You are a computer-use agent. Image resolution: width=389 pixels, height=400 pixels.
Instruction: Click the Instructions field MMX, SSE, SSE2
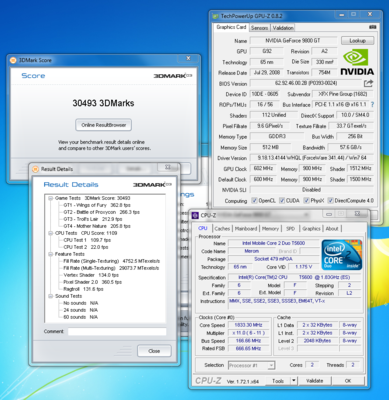click(x=295, y=303)
